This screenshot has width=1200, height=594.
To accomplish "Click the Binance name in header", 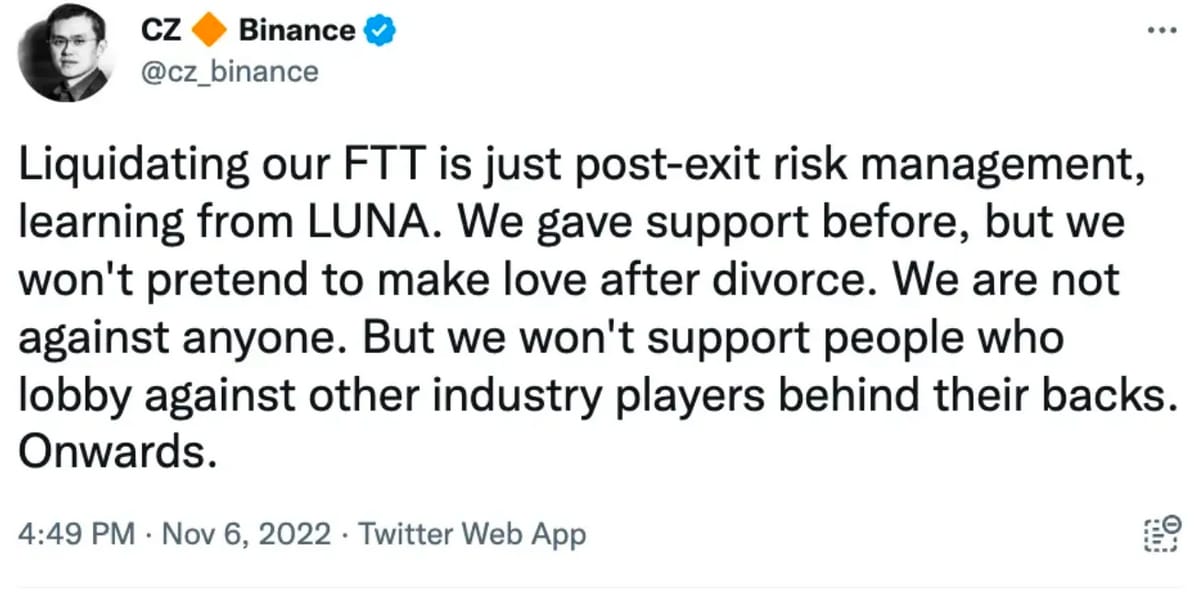I will 296,31.
